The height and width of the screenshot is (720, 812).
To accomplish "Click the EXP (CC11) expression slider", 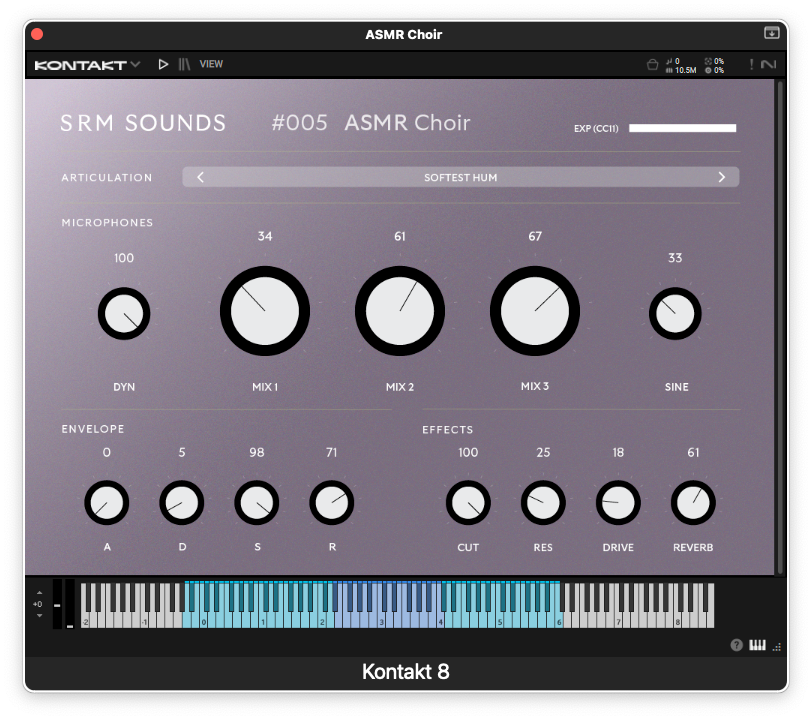I will click(682, 128).
